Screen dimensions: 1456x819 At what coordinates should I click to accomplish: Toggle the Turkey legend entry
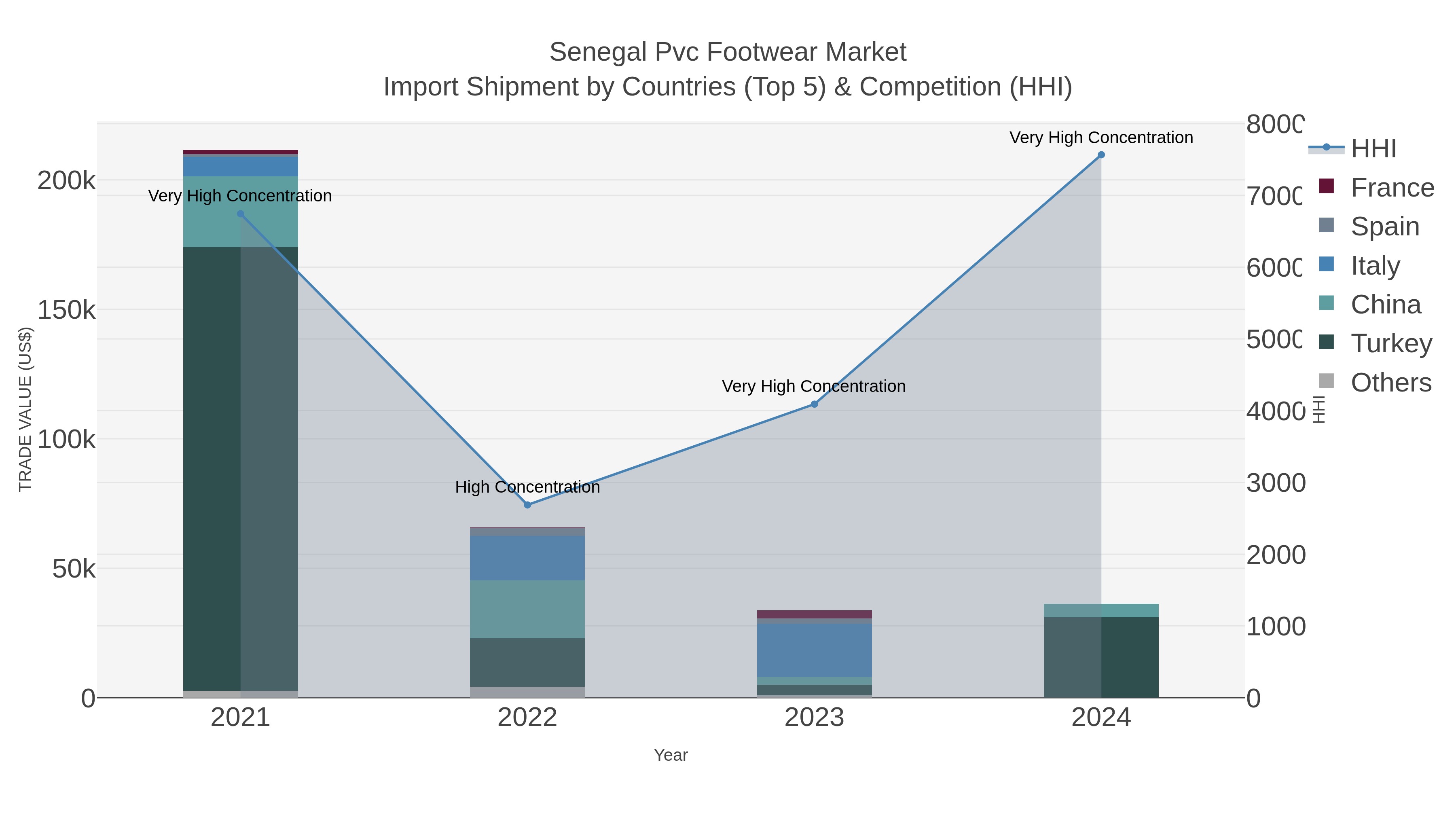pyautogui.click(x=1375, y=343)
